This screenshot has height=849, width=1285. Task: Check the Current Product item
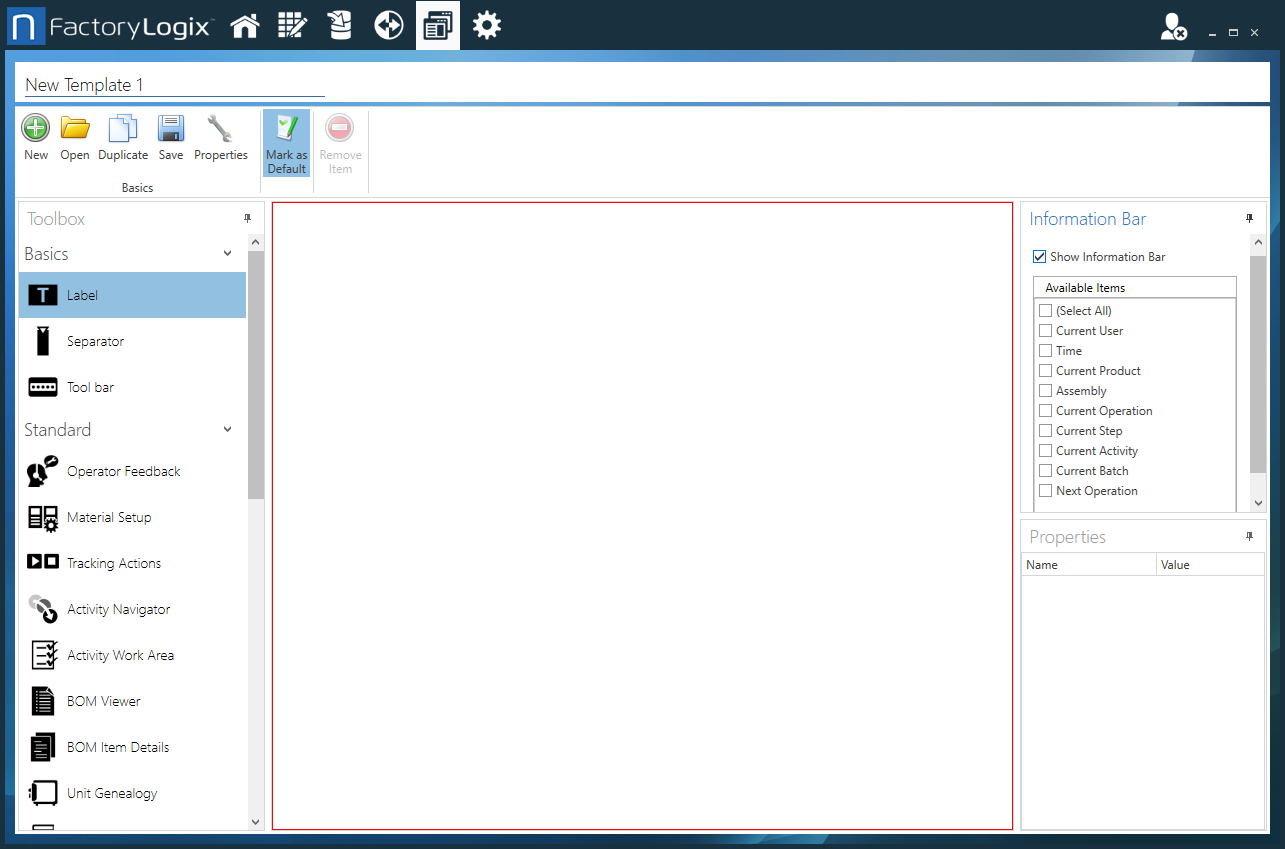click(1045, 370)
